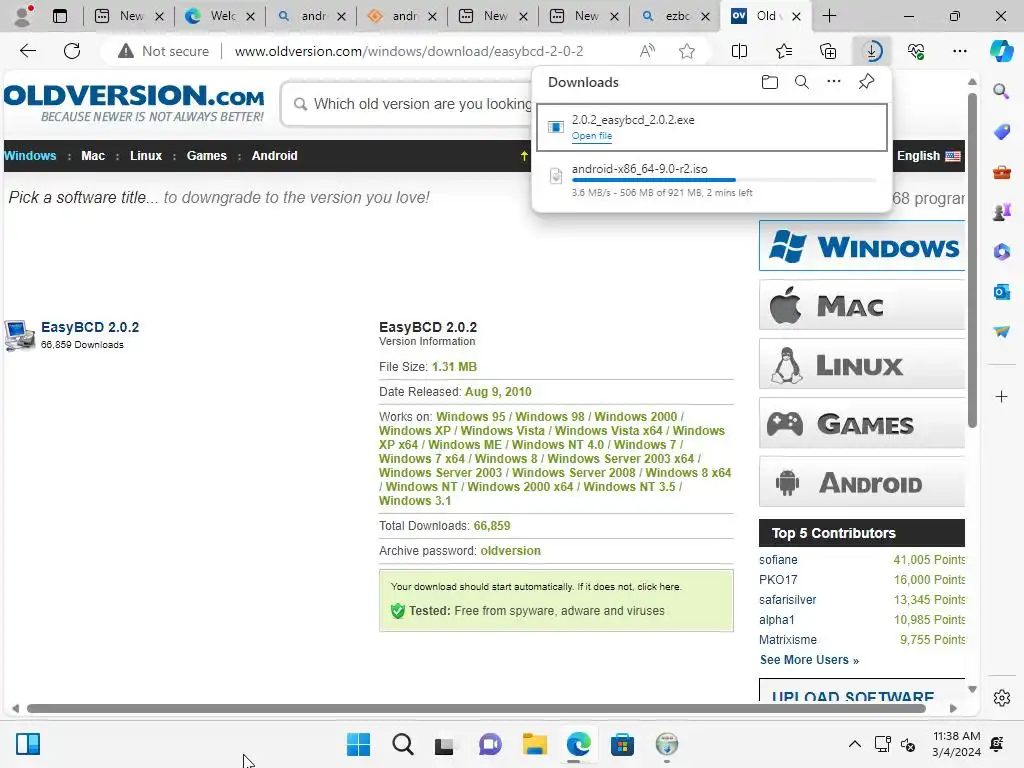Click the ISO download progress bar
Image resolution: width=1024 pixels, height=768 pixels.
[x=724, y=180]
